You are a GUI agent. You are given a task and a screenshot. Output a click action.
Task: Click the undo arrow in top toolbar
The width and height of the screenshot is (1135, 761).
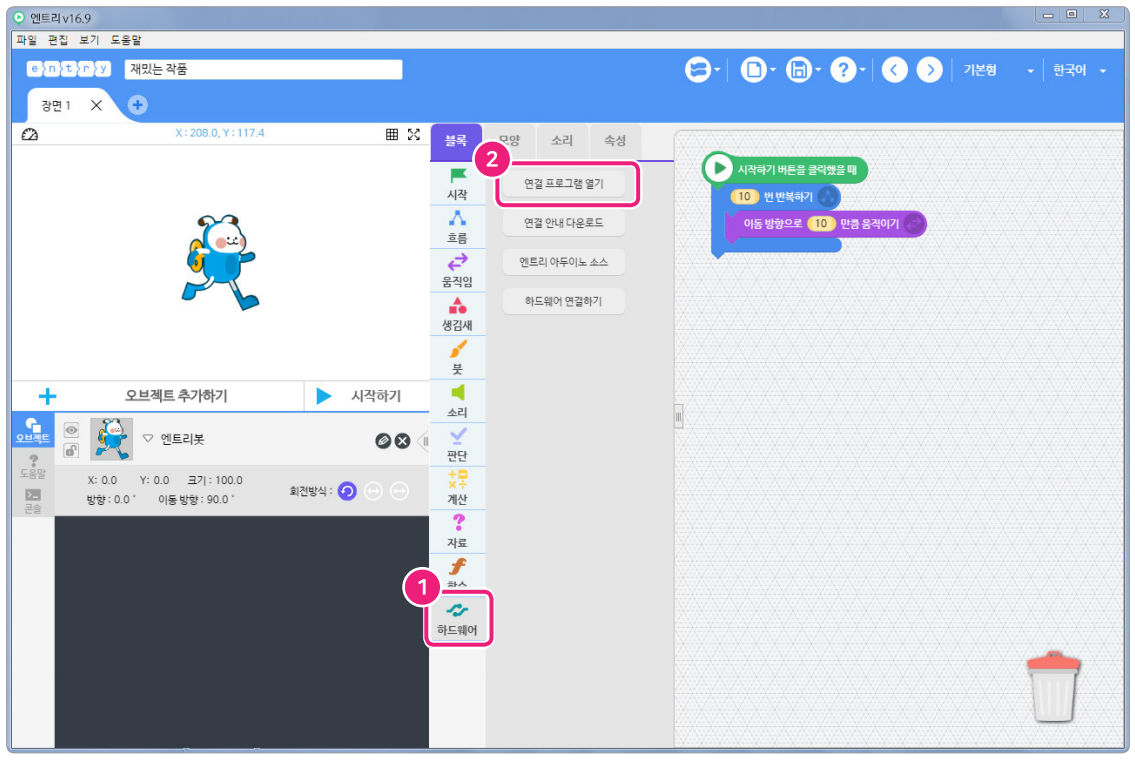895,70
